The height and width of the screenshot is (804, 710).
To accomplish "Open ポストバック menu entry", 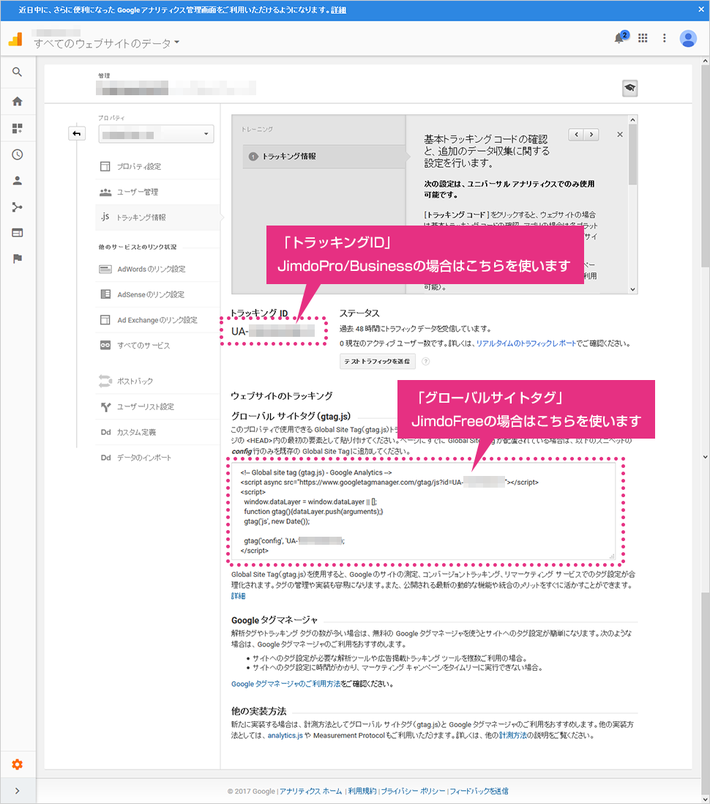I will 157,381.
